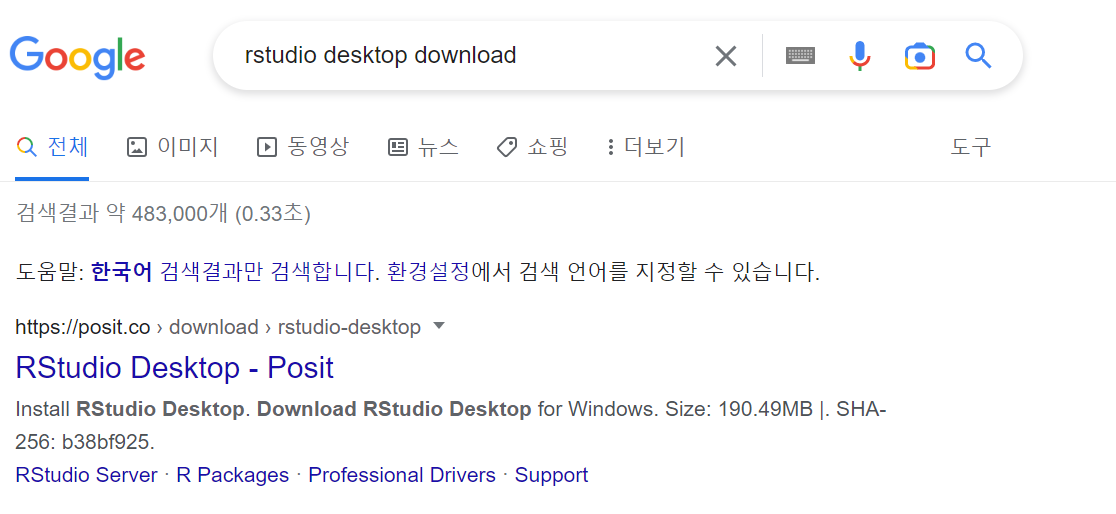The height and width of the screenshot is (514, 1116).
Task: Start voice search with microphone
Action: click(860, 56)
